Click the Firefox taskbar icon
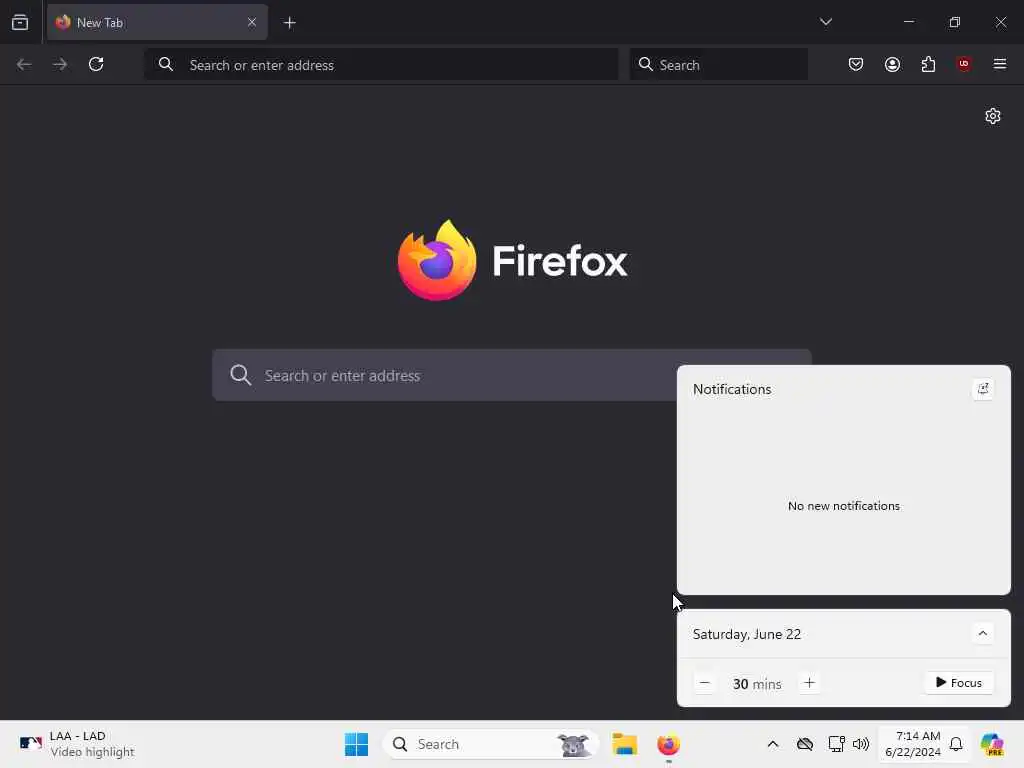This screenshot has width=1024, height=768. pos(668,744)
